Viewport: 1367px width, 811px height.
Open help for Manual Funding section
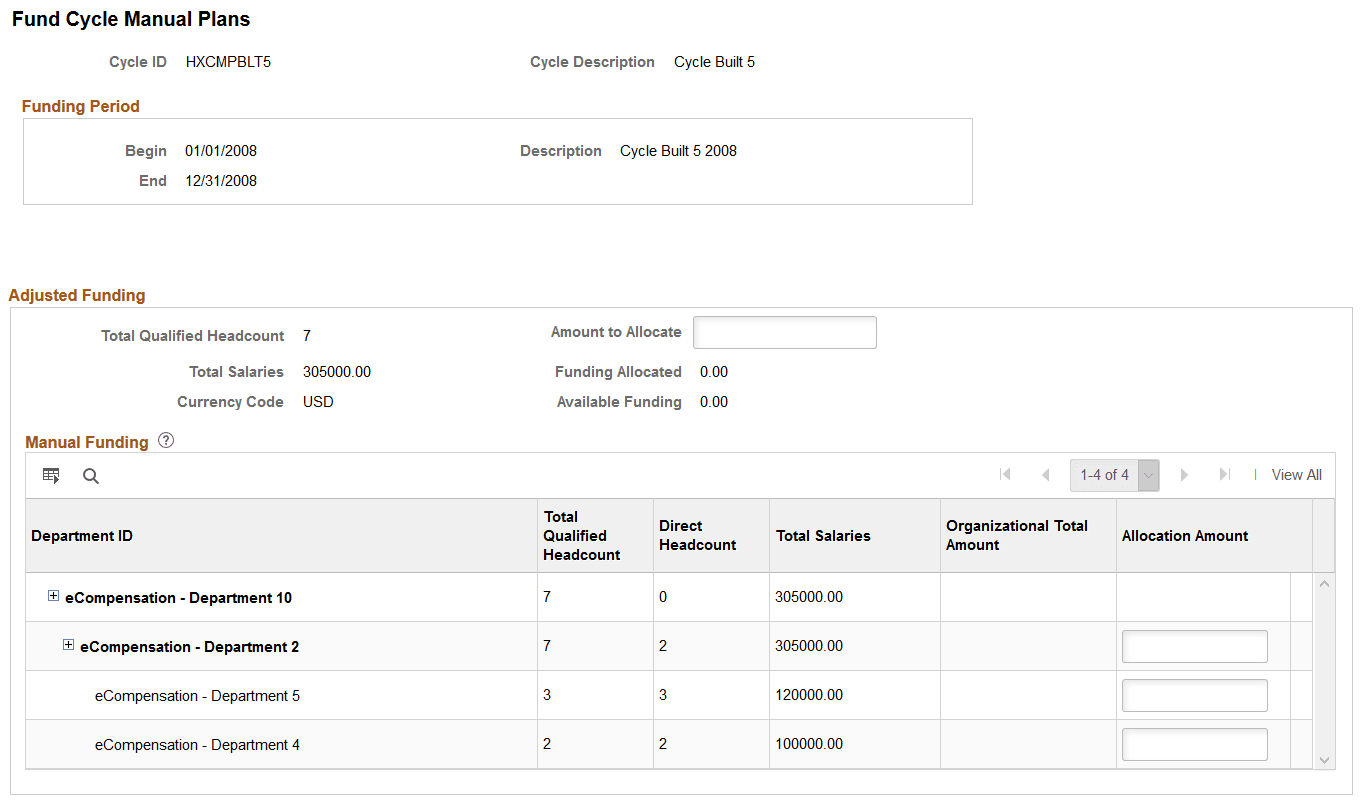[165, 440]
